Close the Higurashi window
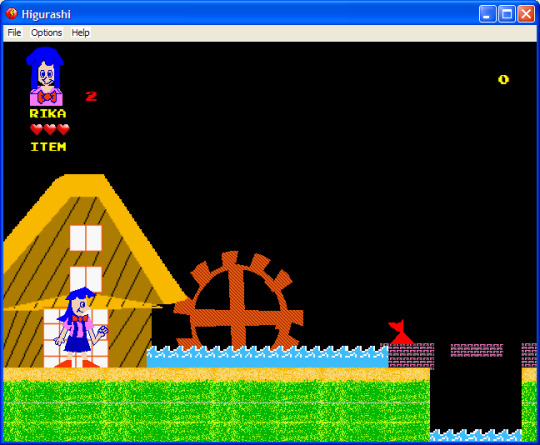Screen dimensions: 540x445 pos(526,14)
